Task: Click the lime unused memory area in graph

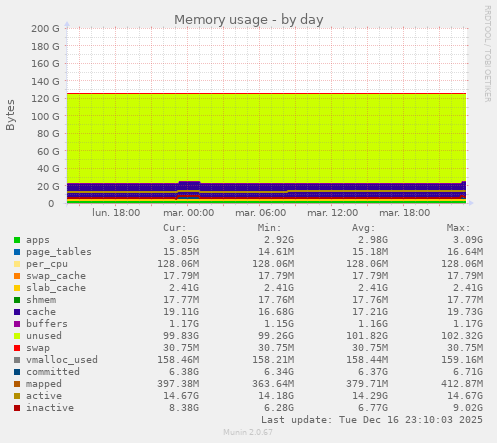Action: (267, 138)
